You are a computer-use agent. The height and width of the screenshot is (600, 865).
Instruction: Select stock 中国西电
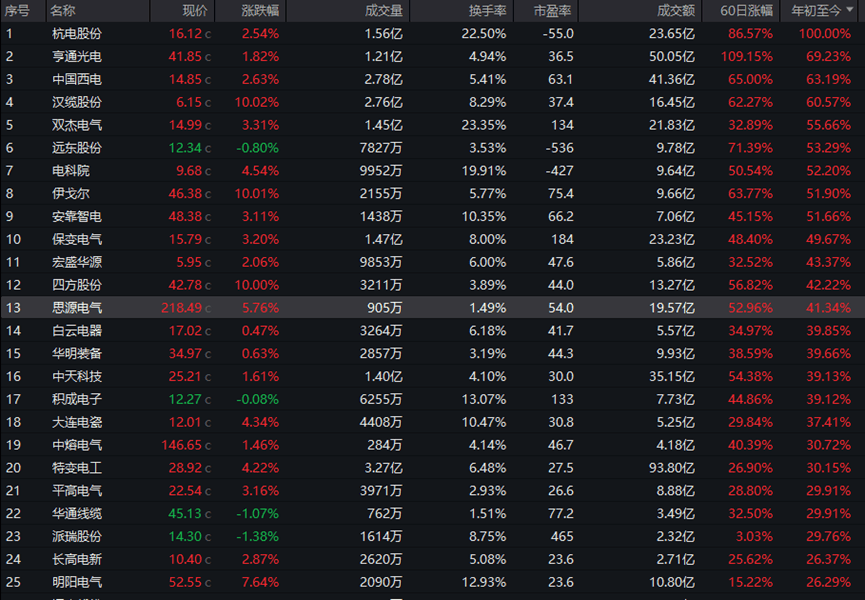(x=77, y=79)
